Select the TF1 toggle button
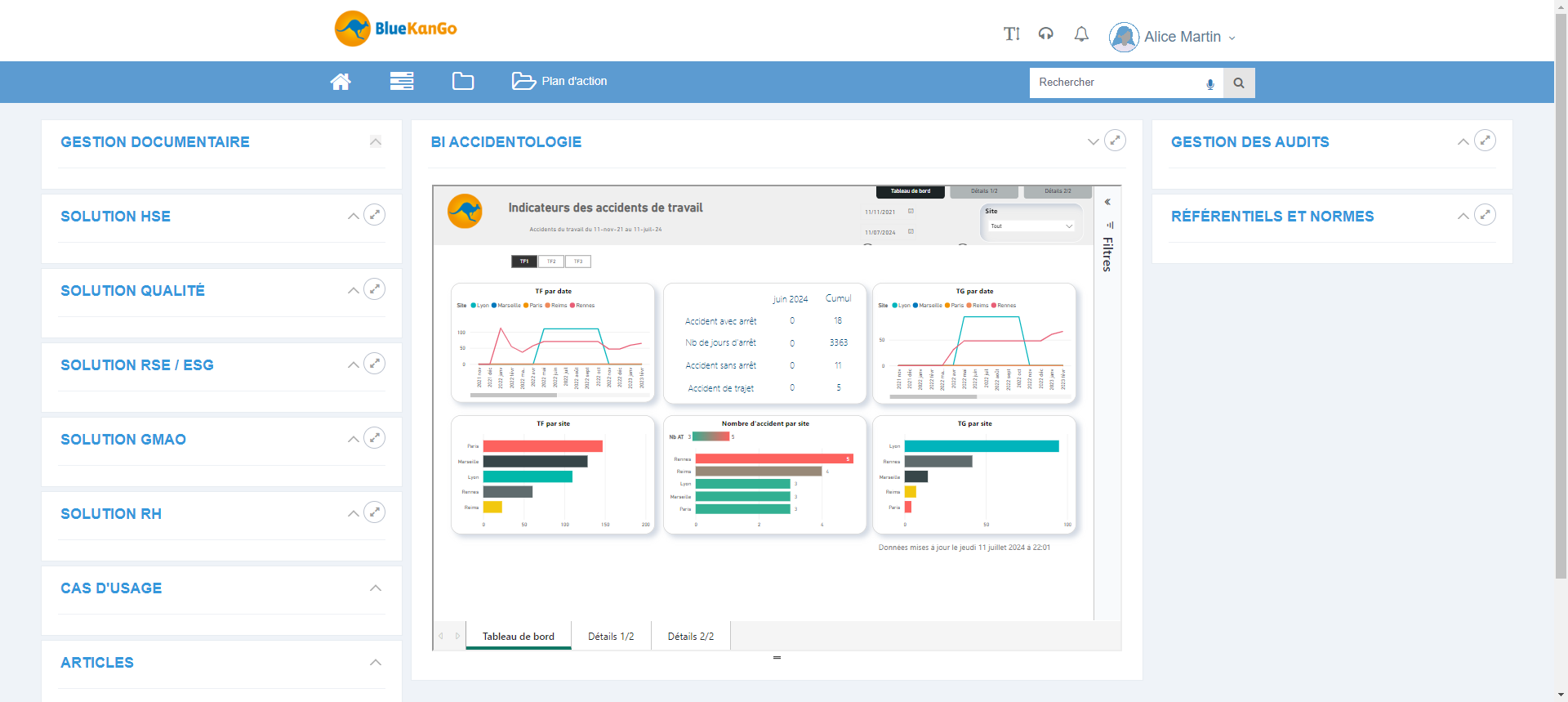Screen dimensions: 1568x702 tap(524, 262)
